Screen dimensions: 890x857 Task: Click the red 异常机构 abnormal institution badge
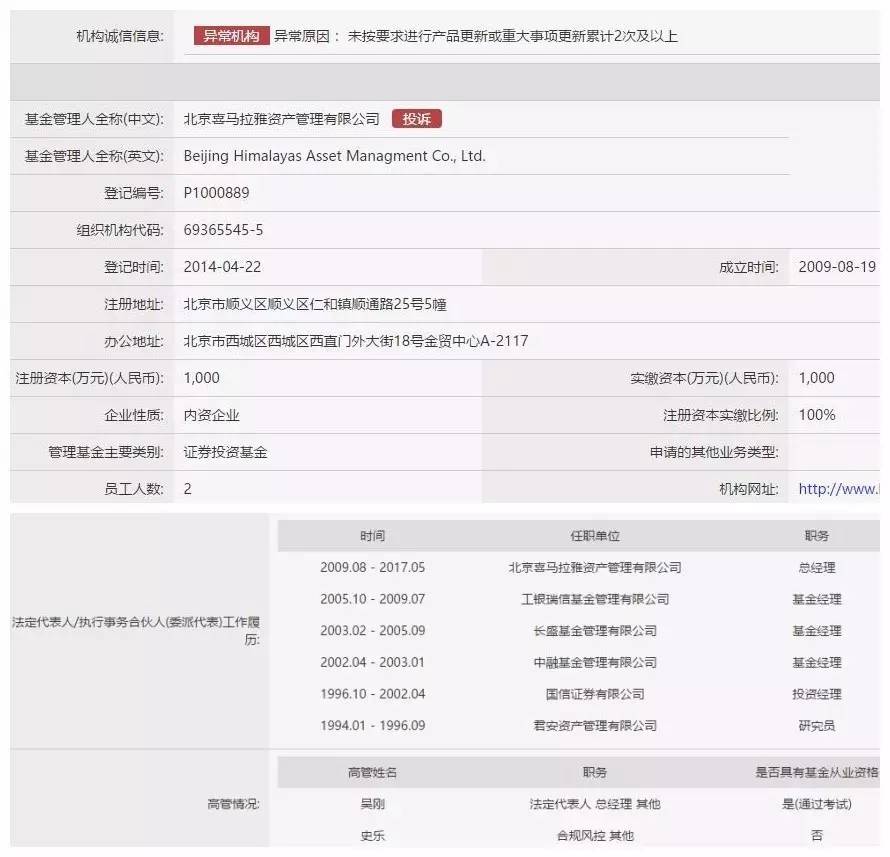231,36
